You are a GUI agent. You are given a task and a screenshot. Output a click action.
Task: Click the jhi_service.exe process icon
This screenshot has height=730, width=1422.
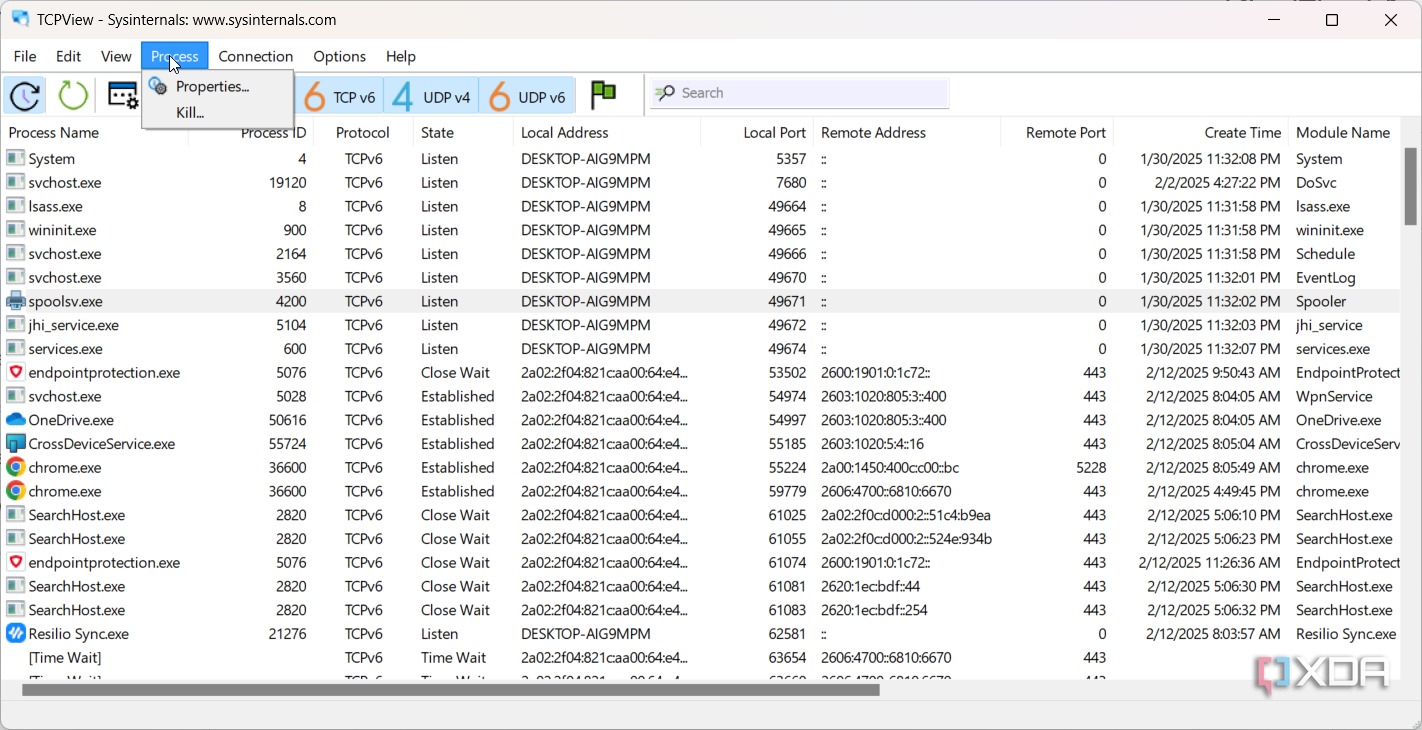pos(15,325)
